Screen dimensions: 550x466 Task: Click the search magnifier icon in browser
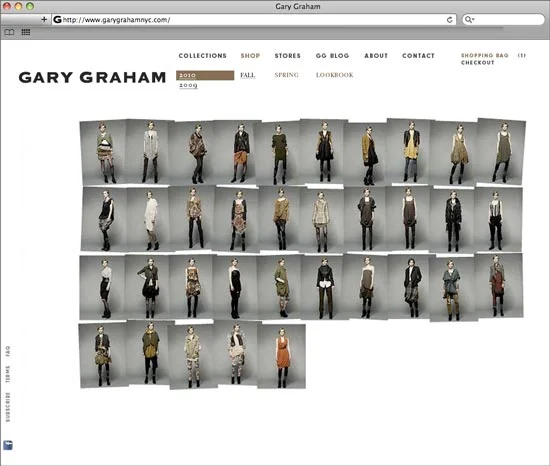coord(469,20)
